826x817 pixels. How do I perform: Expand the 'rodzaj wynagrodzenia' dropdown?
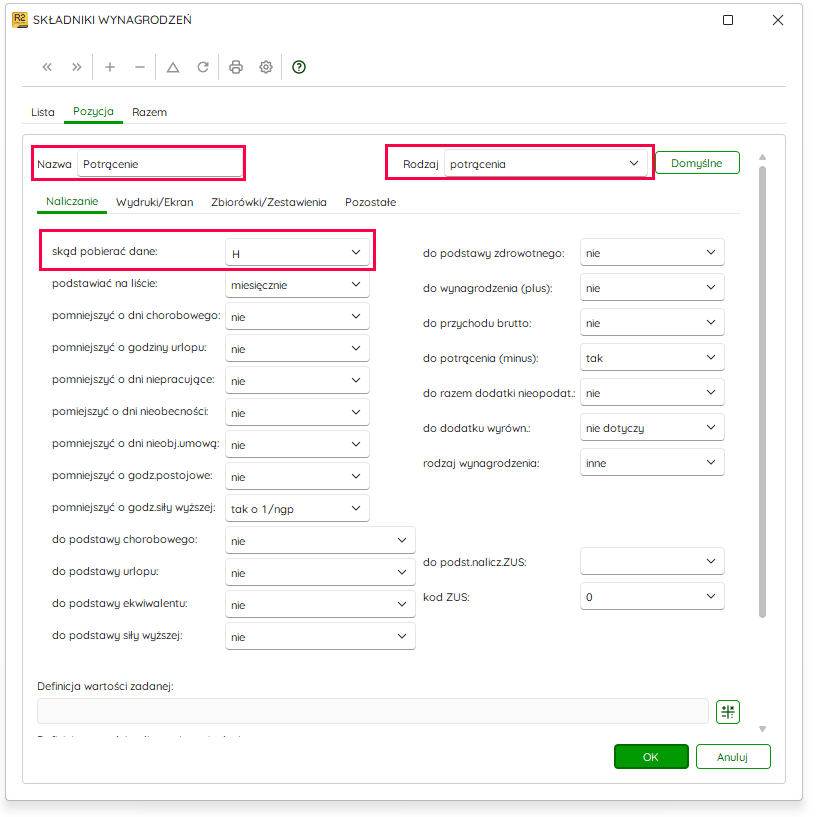click(x=652, y=462)
